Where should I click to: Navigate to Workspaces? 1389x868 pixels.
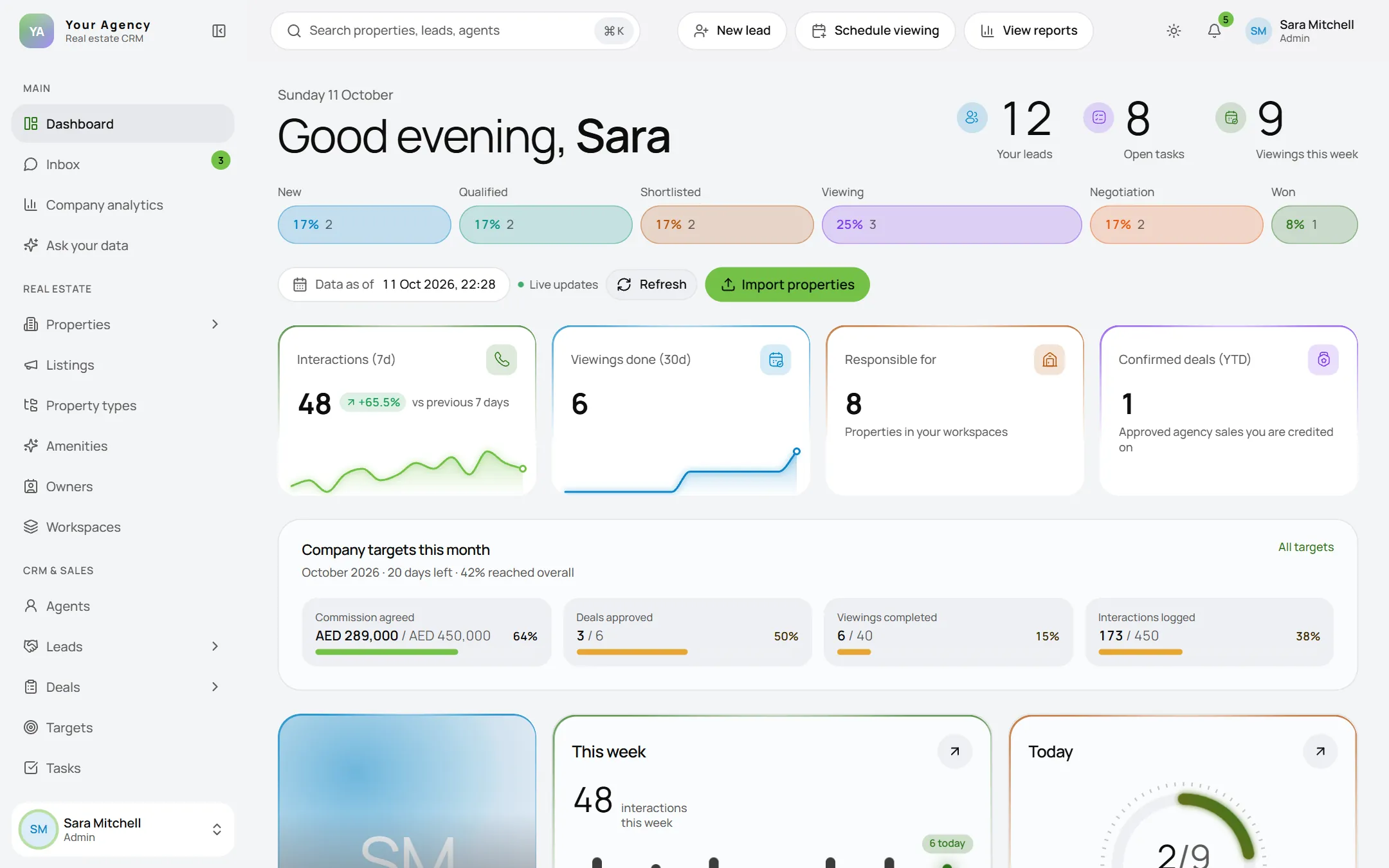tap(123, 527)
